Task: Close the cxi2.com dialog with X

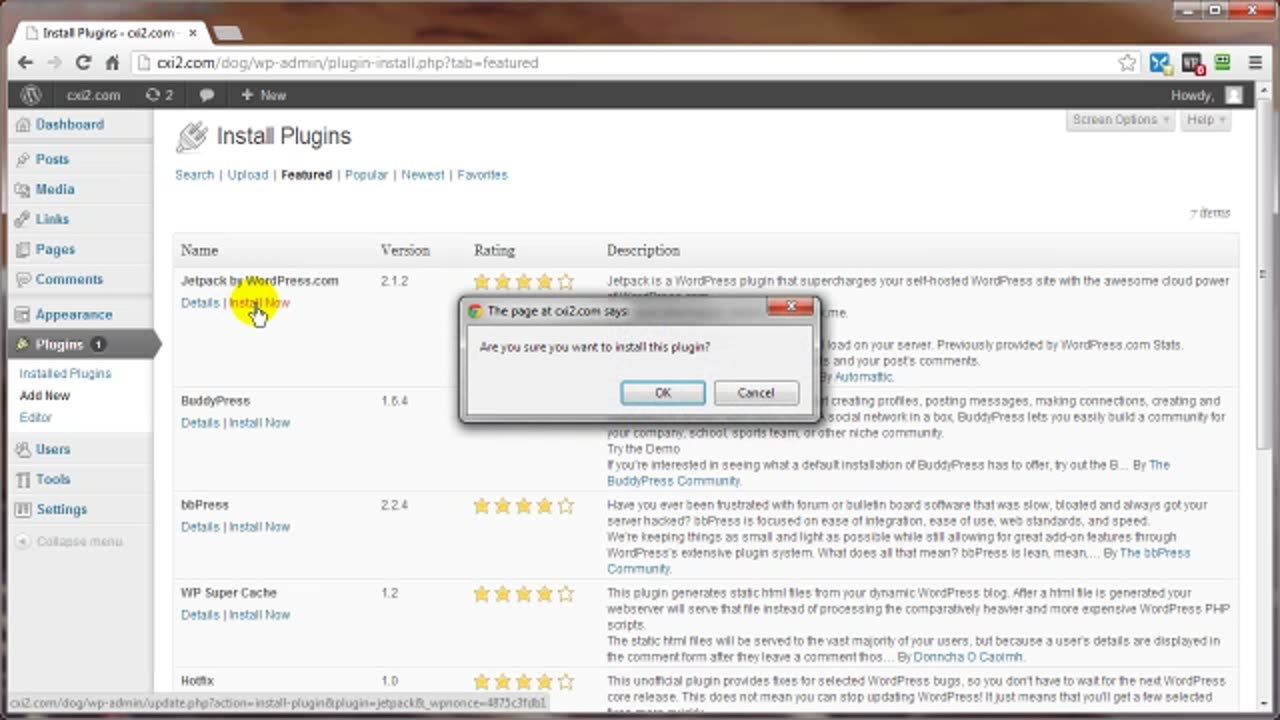Action: tap(791, 307)
